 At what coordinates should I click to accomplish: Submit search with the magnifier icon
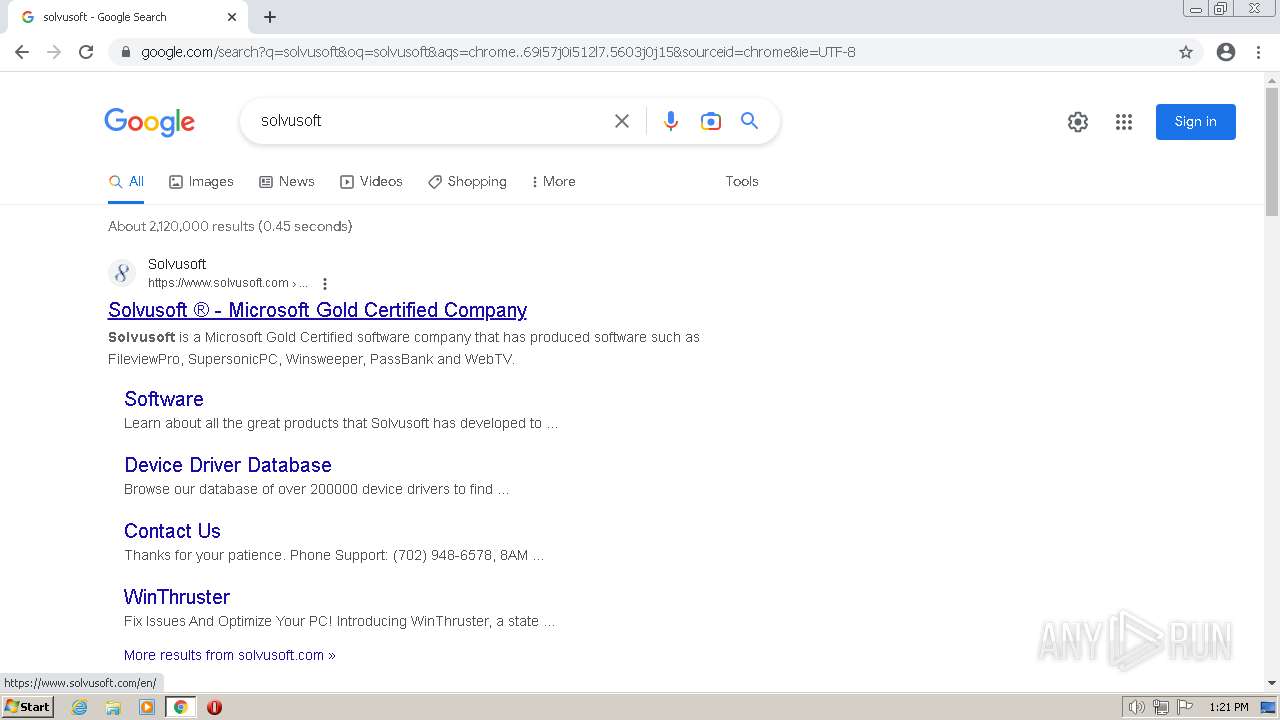(x=749, y=121)
